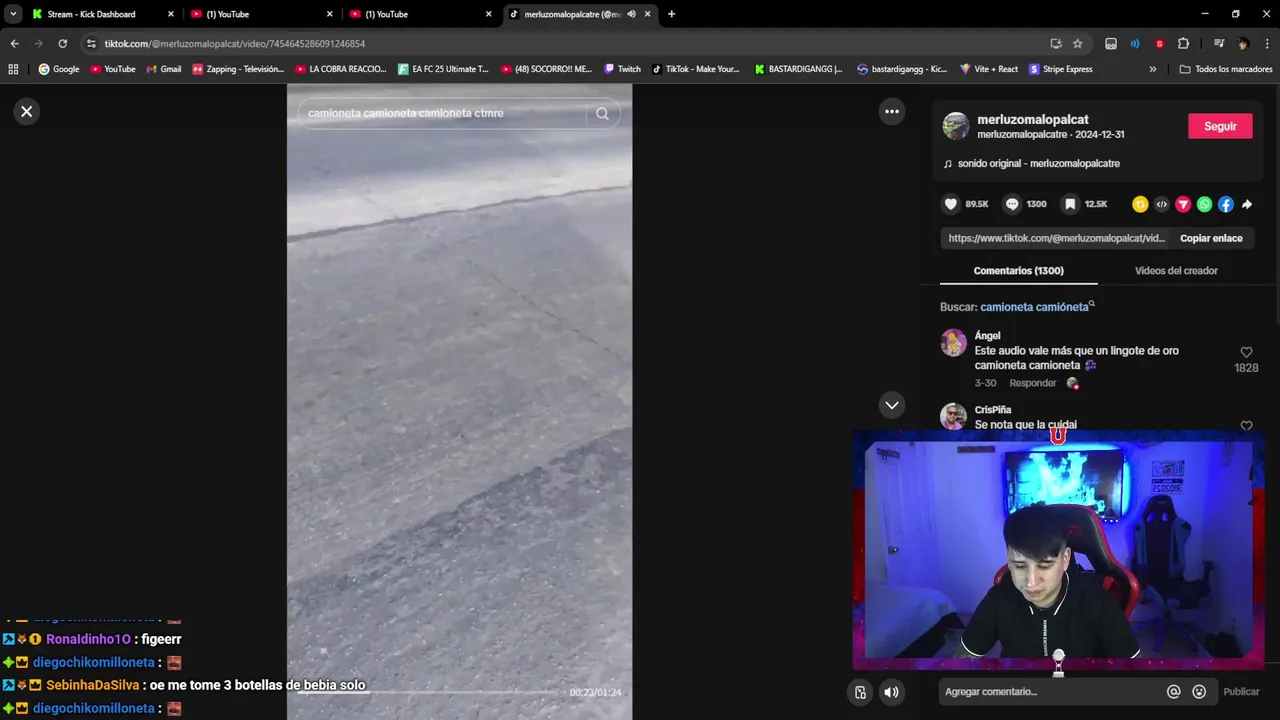Click the site info icon in the address bar

tap(91, 44)
